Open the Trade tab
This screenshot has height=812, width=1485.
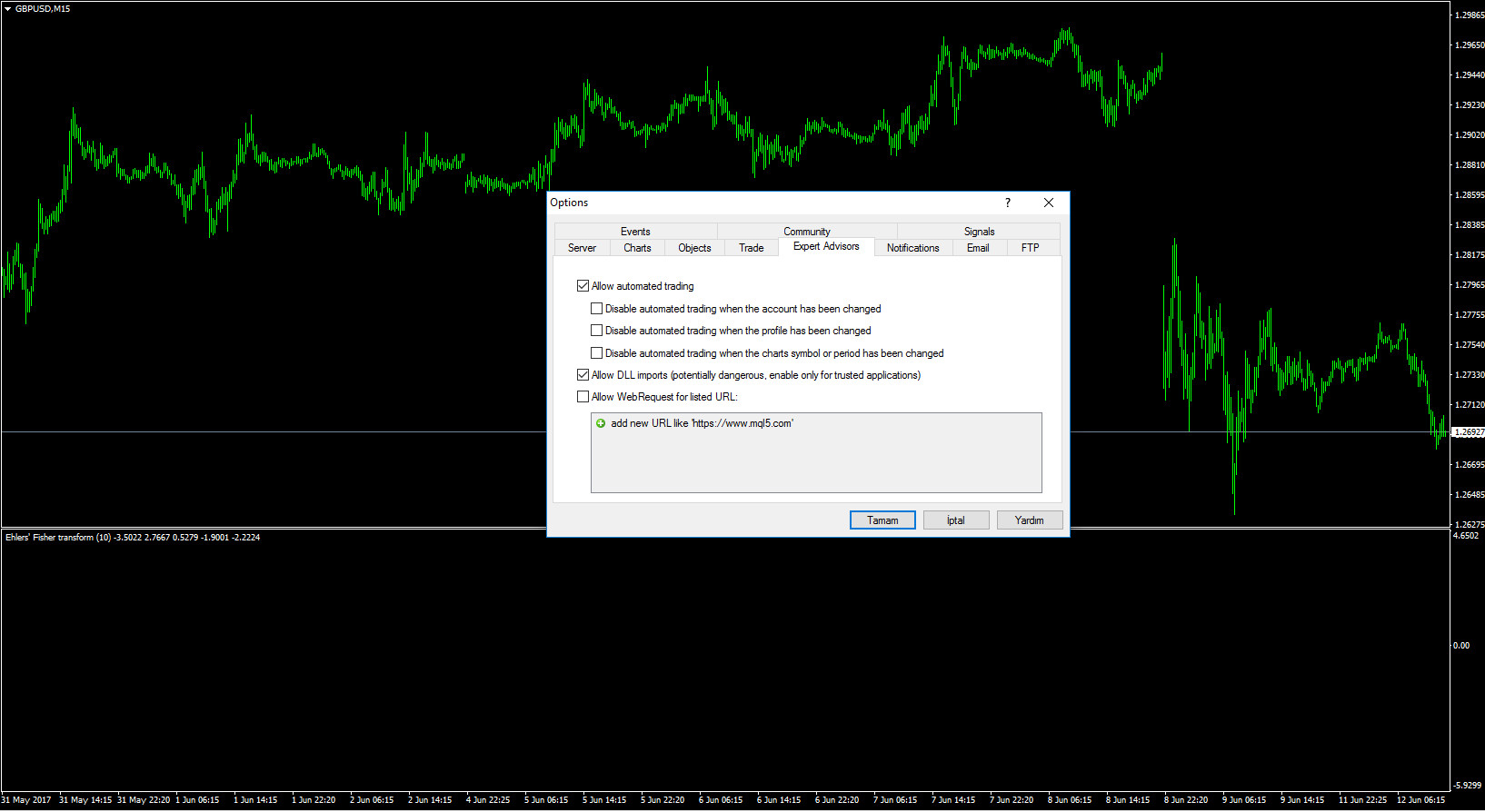752,248
